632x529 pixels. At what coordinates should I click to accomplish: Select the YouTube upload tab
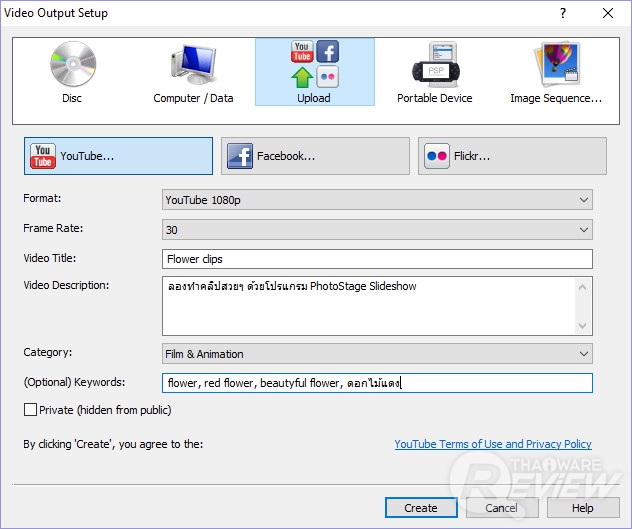[118, 156]
